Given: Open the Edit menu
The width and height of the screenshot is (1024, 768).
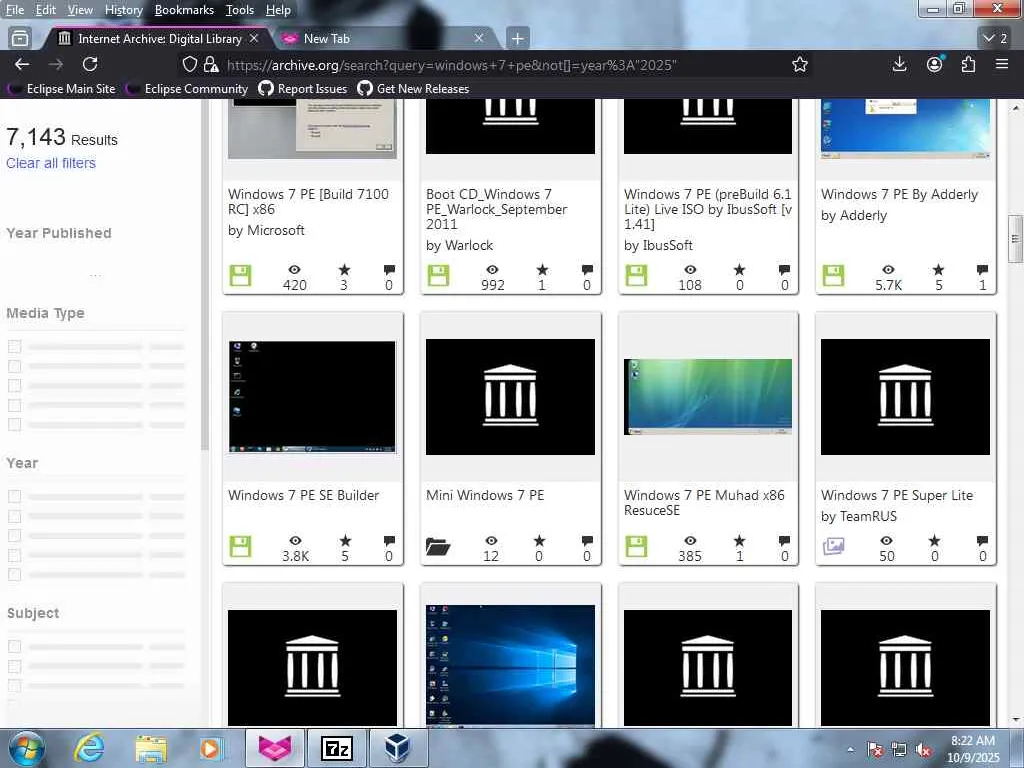Looking at the screenshot, I should (x=46, y=10).
